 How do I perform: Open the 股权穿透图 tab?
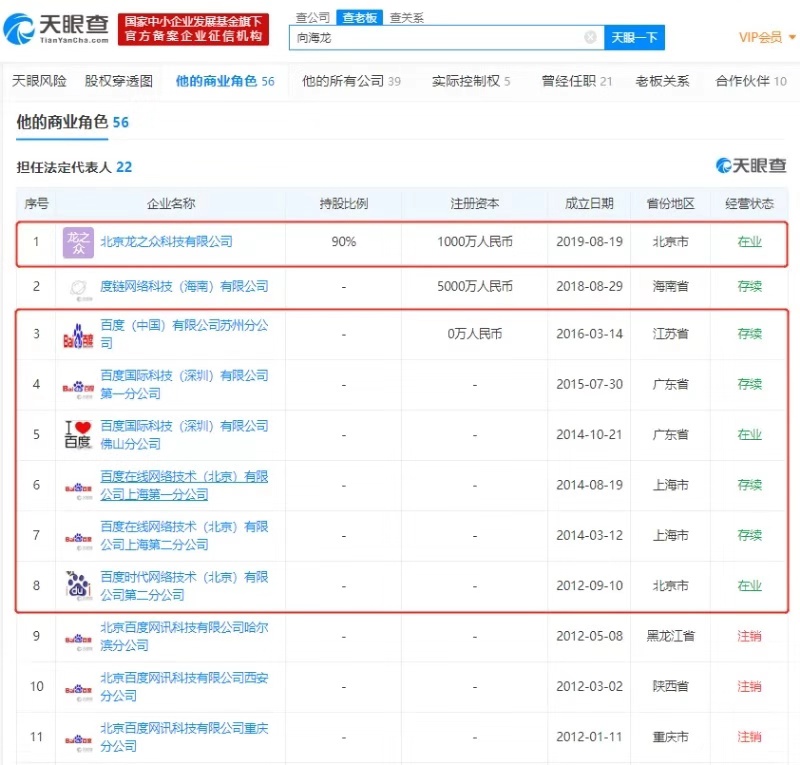(x=119, y=81)
